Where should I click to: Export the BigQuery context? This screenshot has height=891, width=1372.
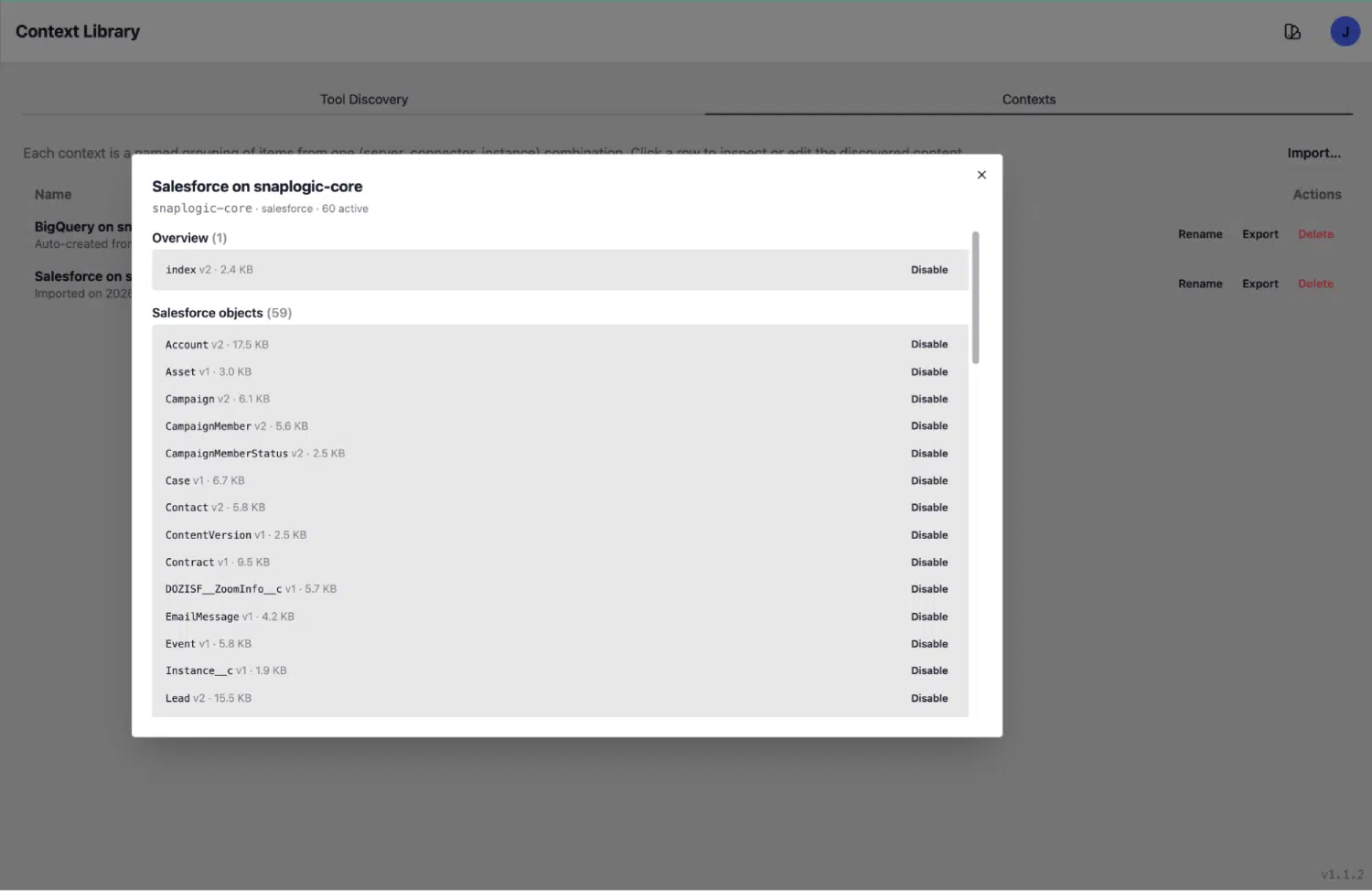coord(1260,234)
